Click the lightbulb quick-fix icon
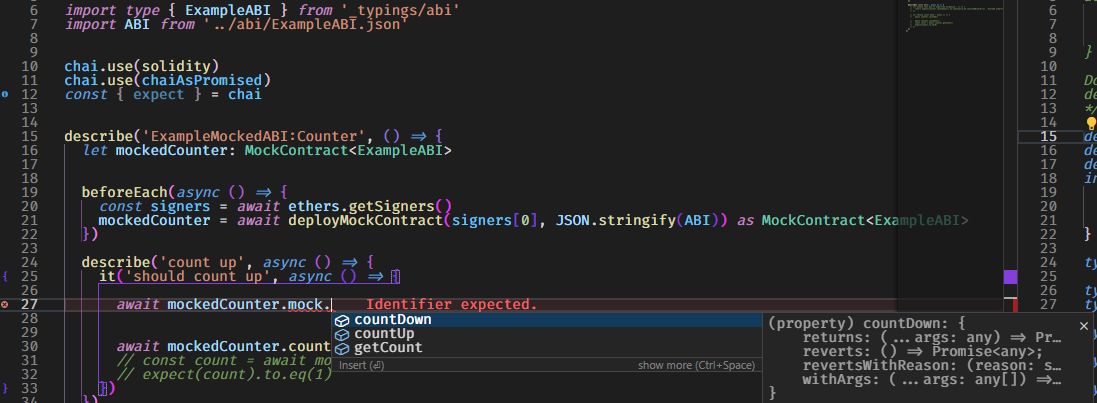 pyautogui.click(x=1091, y=123)
